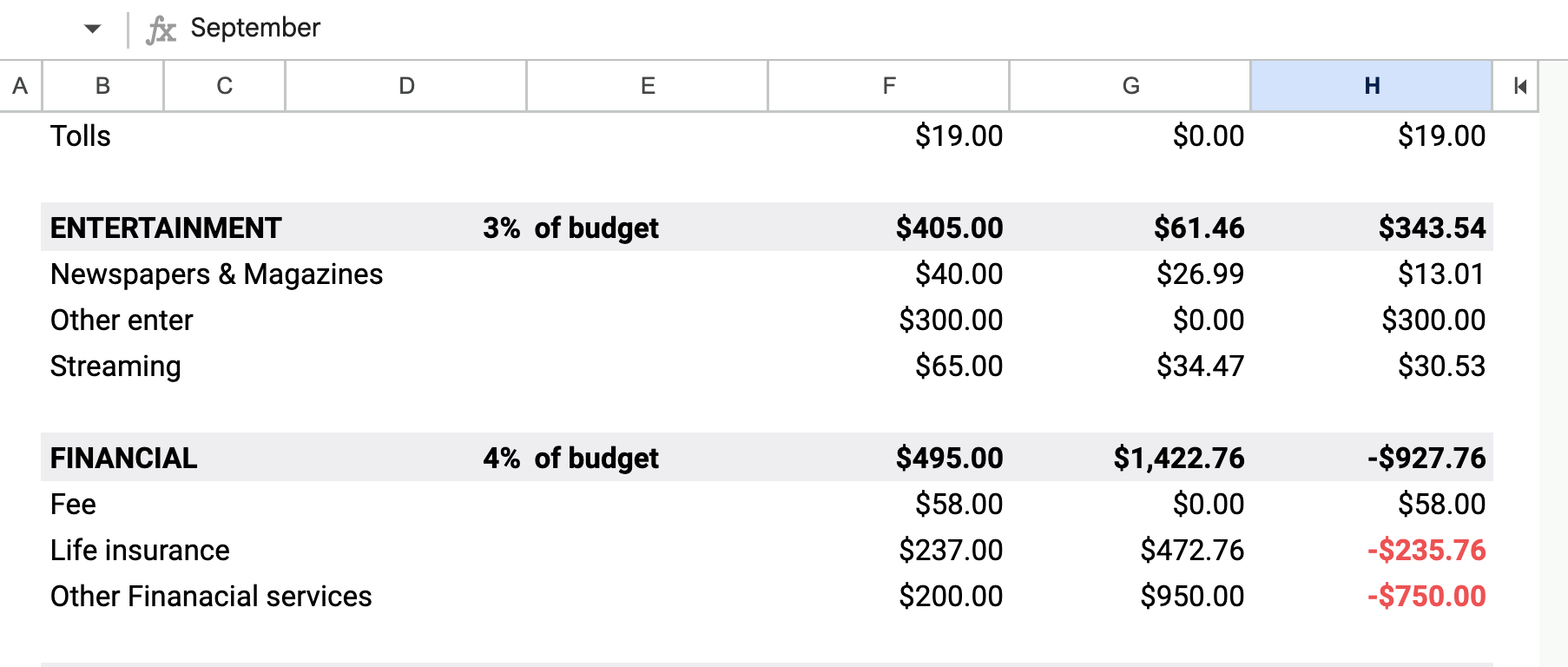The width and height of the screenshot is (1568, 667).
Task: Click the Streaming $34.47 actual cell
Action: (1200, 366)
